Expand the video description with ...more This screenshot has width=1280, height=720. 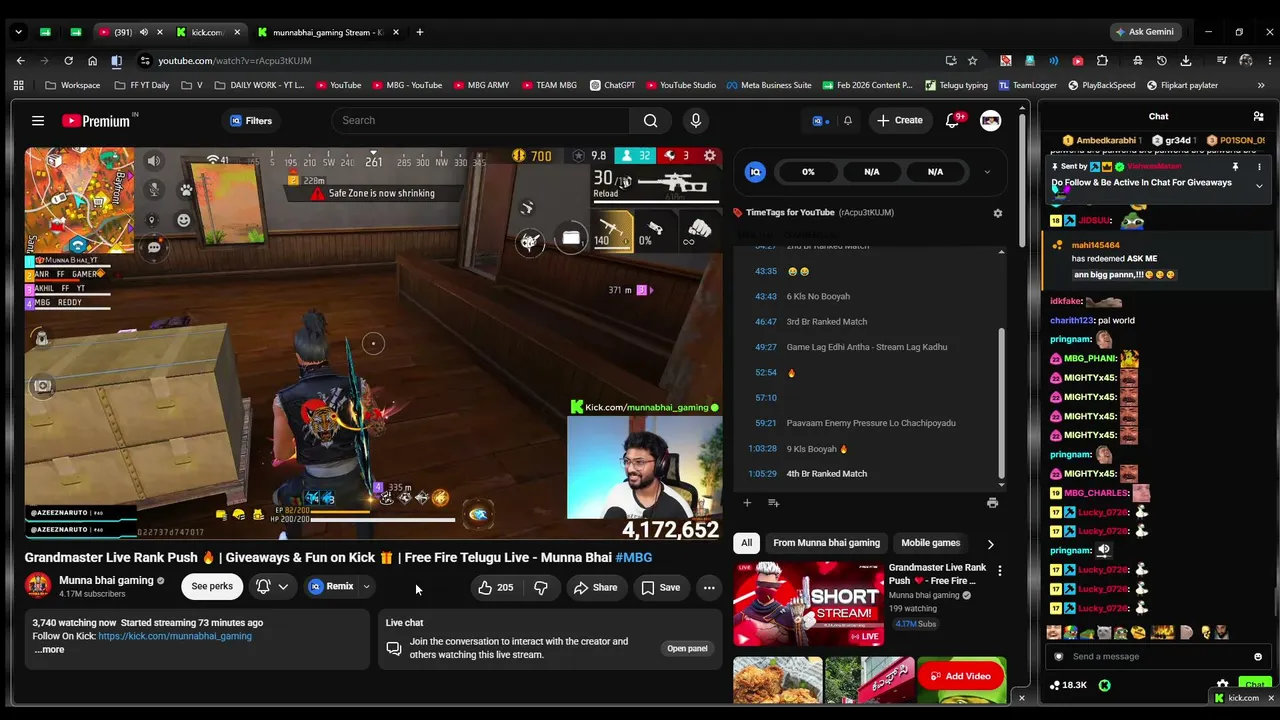[x=49, y=650]
